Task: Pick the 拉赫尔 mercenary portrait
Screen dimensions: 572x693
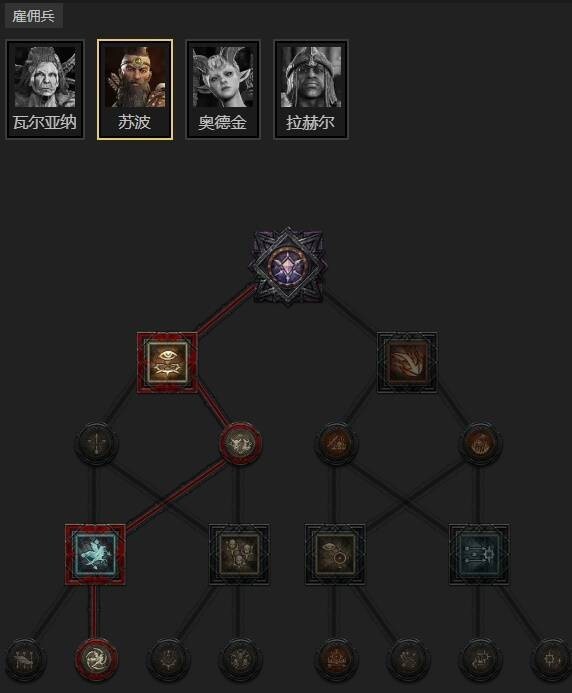Action: [311, 90]
